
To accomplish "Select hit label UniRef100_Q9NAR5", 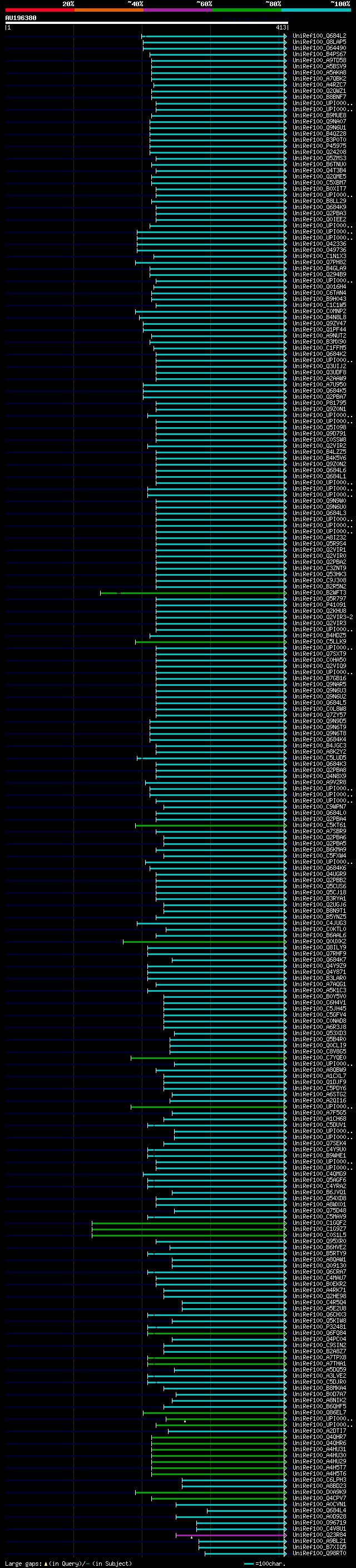I will [x=319, y=684].
